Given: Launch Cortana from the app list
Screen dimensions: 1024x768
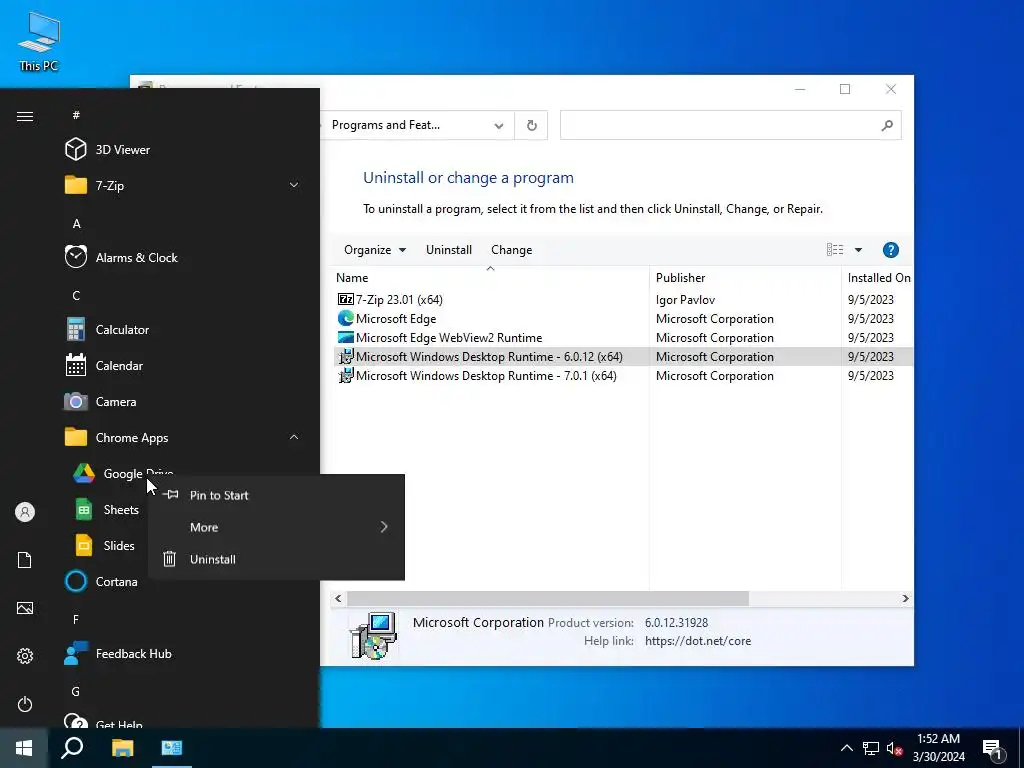Looking at the screenshot, I should click(x=103, y=581).
